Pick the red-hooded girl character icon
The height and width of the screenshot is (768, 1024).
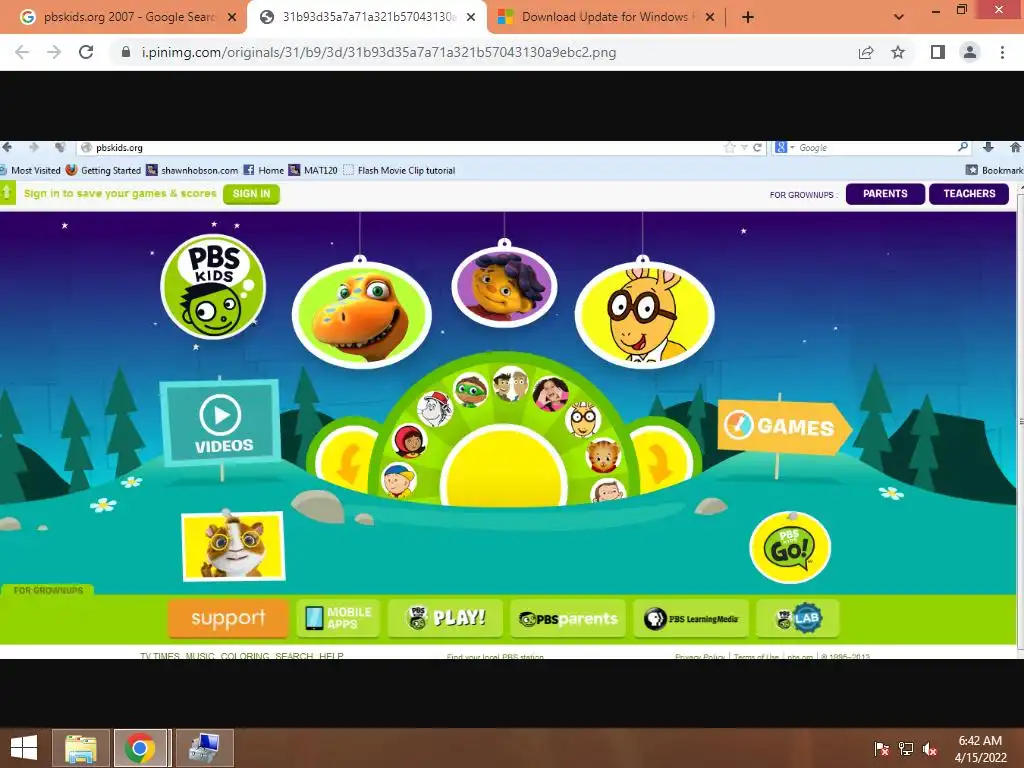(x=409, y=441)
